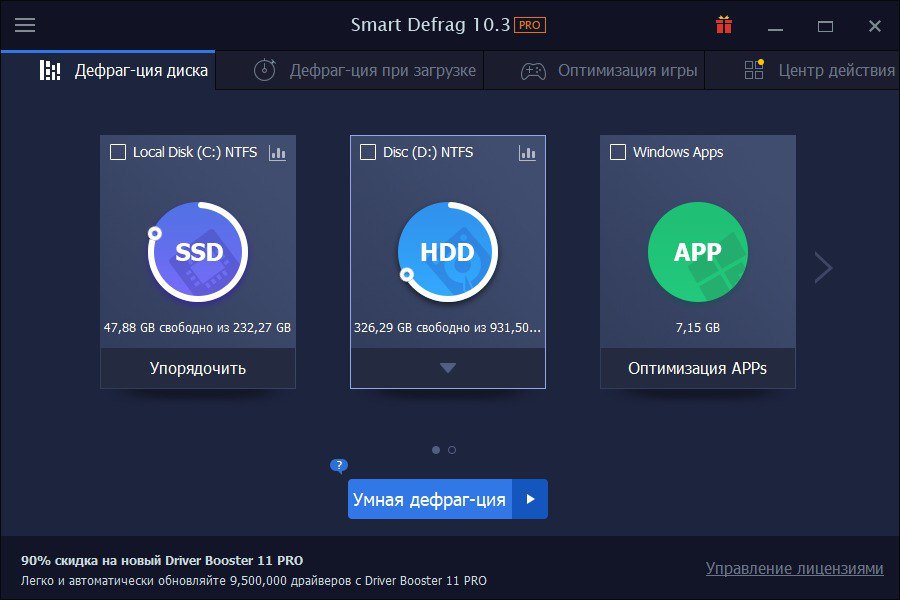Click the blue HDD disk circle
Screen dimensions: 900x600
[448, 252]
